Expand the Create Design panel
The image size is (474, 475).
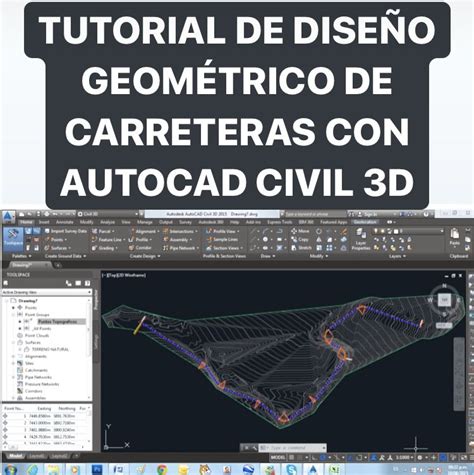click(145, 256)
